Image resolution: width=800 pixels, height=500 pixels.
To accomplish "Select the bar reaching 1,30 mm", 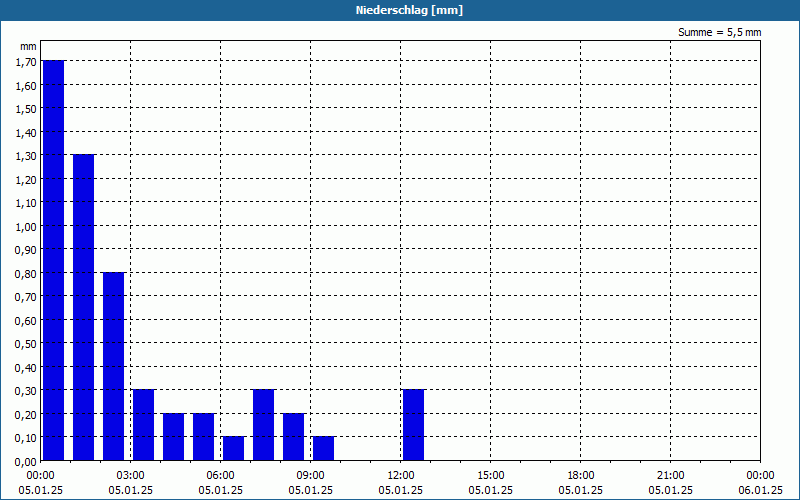I will (84, 307).
